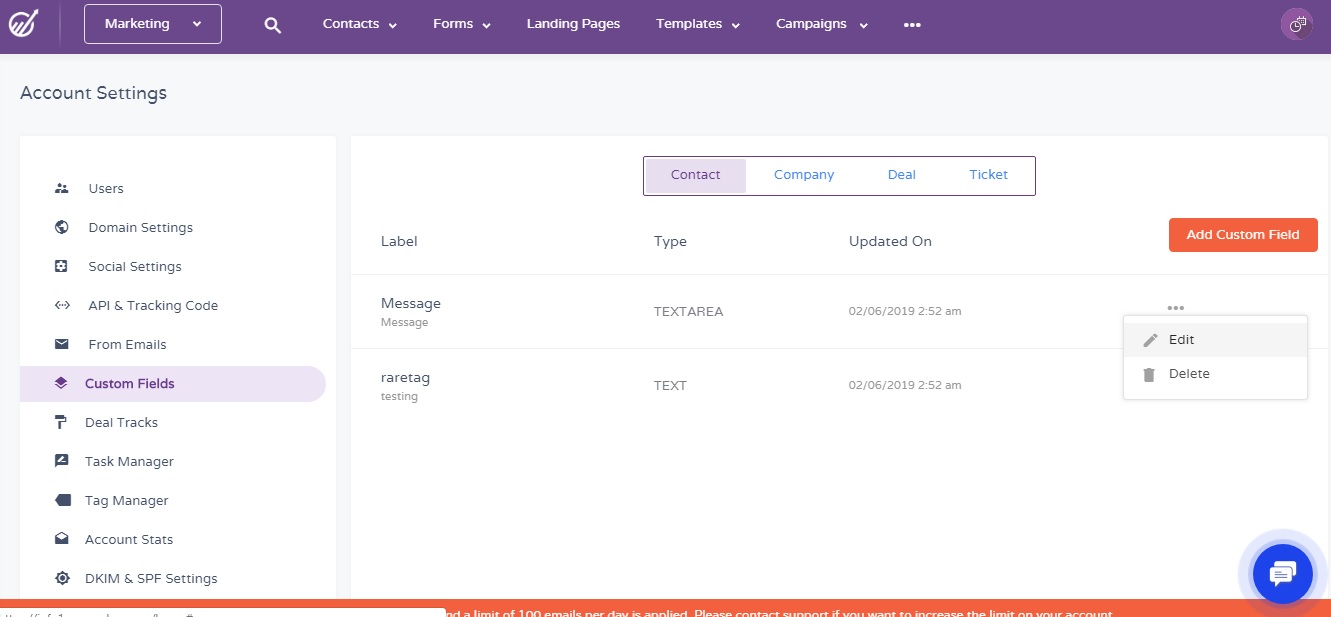Switch to the Deal tab
Image resolution: width=1331 pixels, height=617 pixels.
tap(901, 175)
